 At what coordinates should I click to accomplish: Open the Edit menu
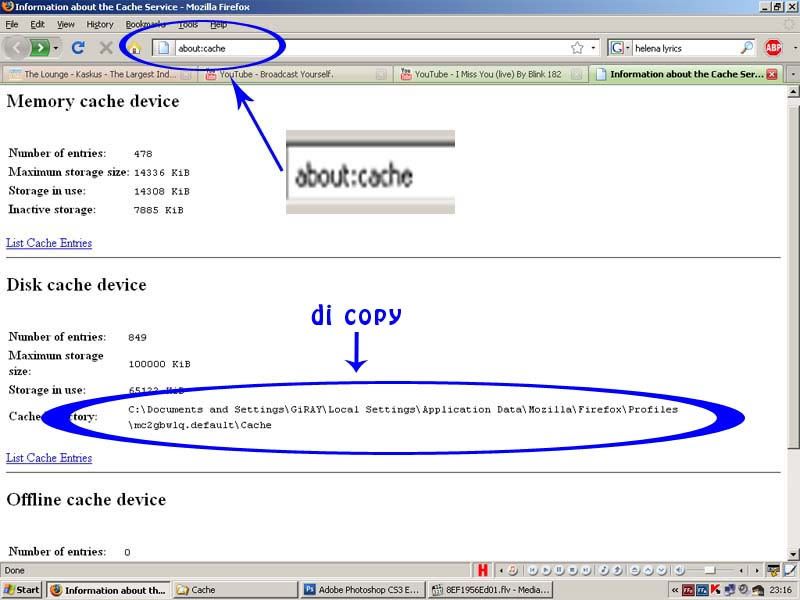click(x=37, y=24)
